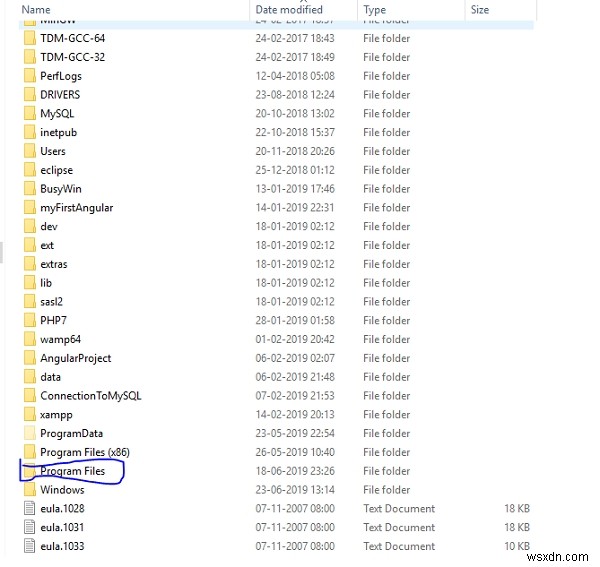Image resolution: width=600 pixels, height=567 pixels.
Task: Select the BusyWin folder name
Action: click(x=61, y=189)
